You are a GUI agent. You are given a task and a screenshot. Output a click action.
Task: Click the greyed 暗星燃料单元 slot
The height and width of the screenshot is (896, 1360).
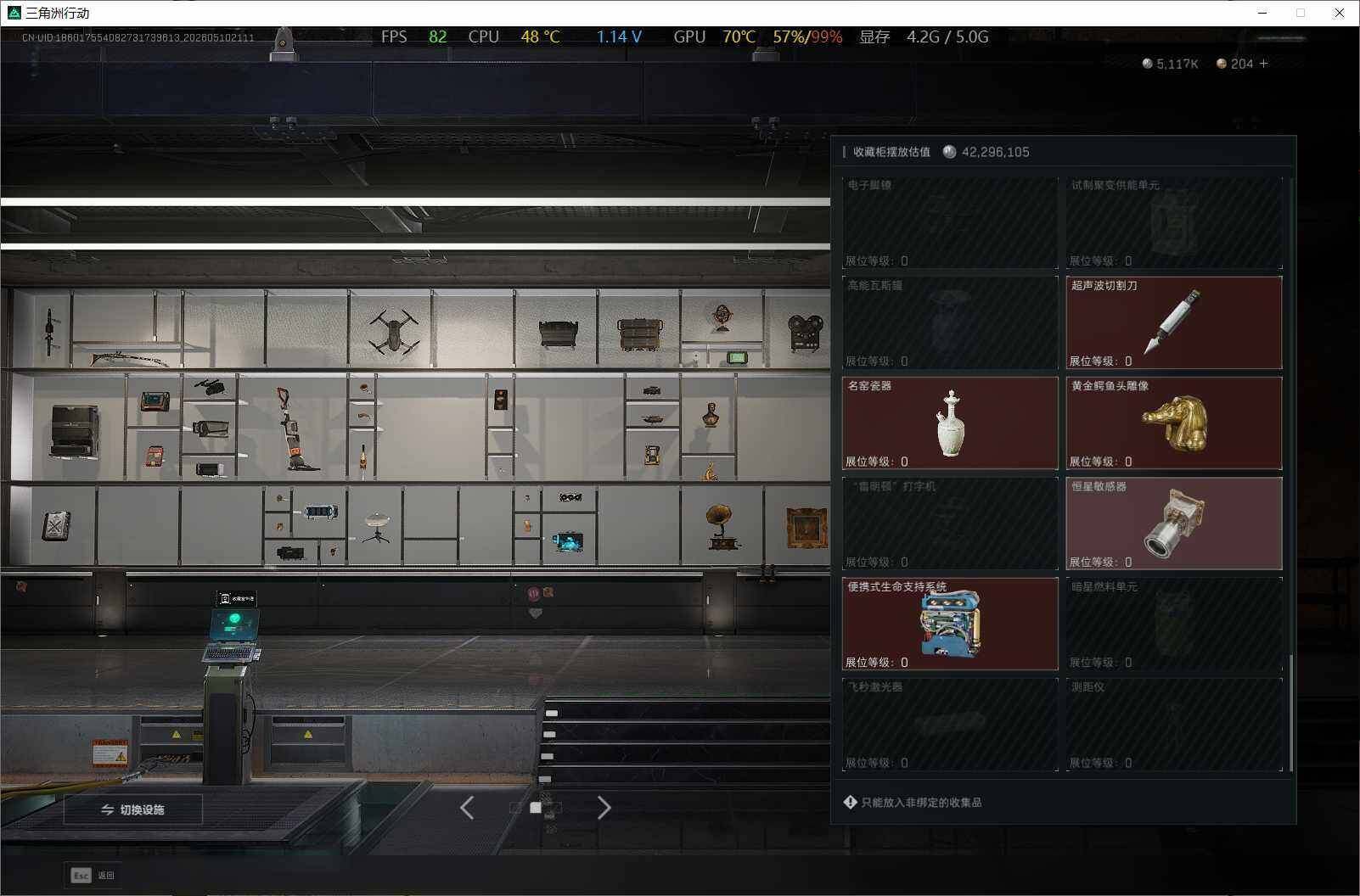1174,624
